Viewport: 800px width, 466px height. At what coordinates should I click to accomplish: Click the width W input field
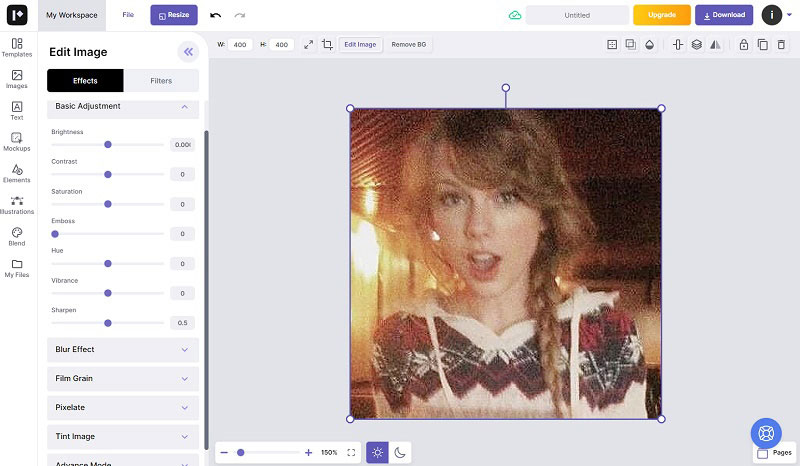pyautogui.click(x=240, y=44)
